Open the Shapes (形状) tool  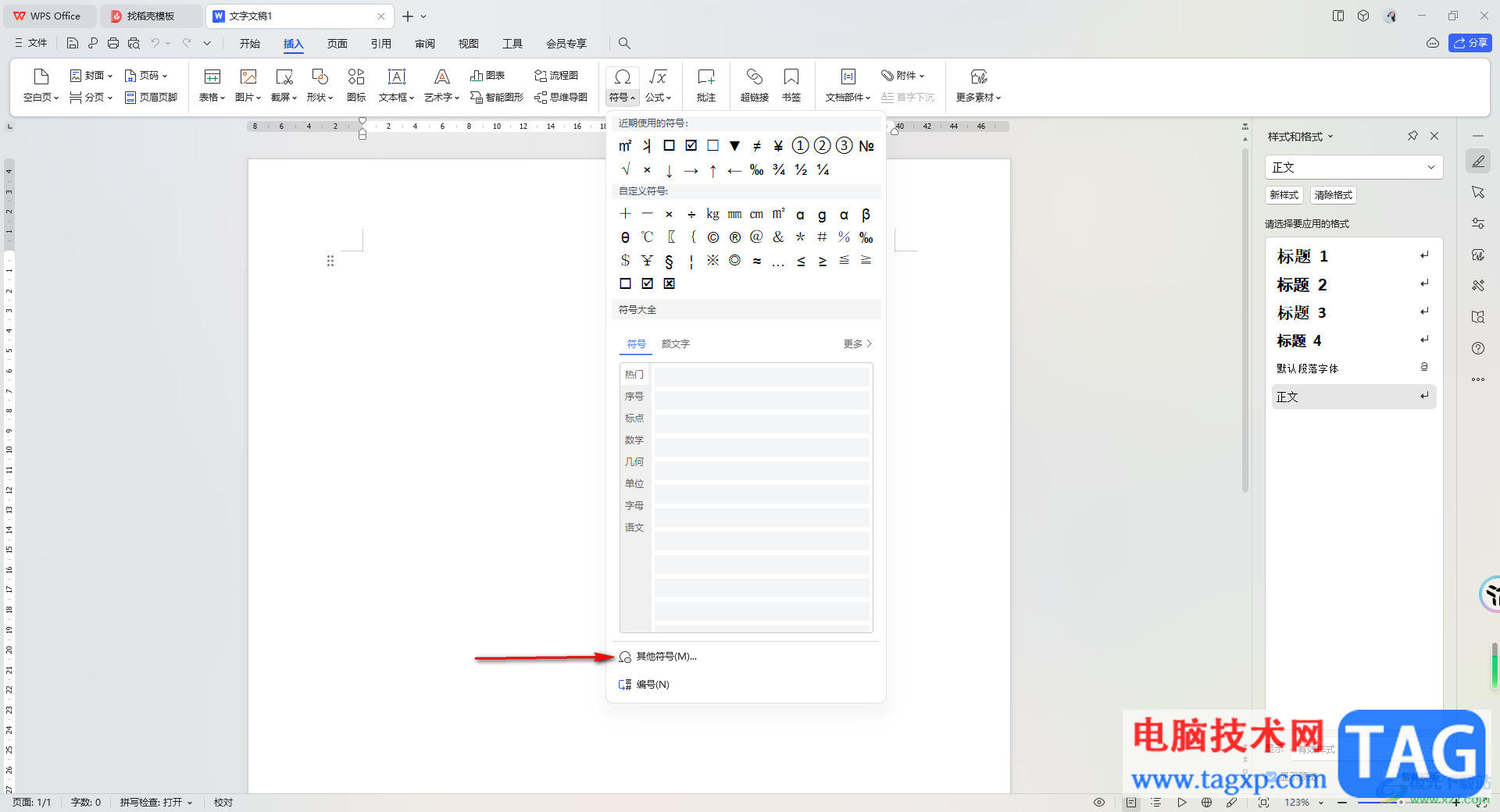tap(320, 86)
